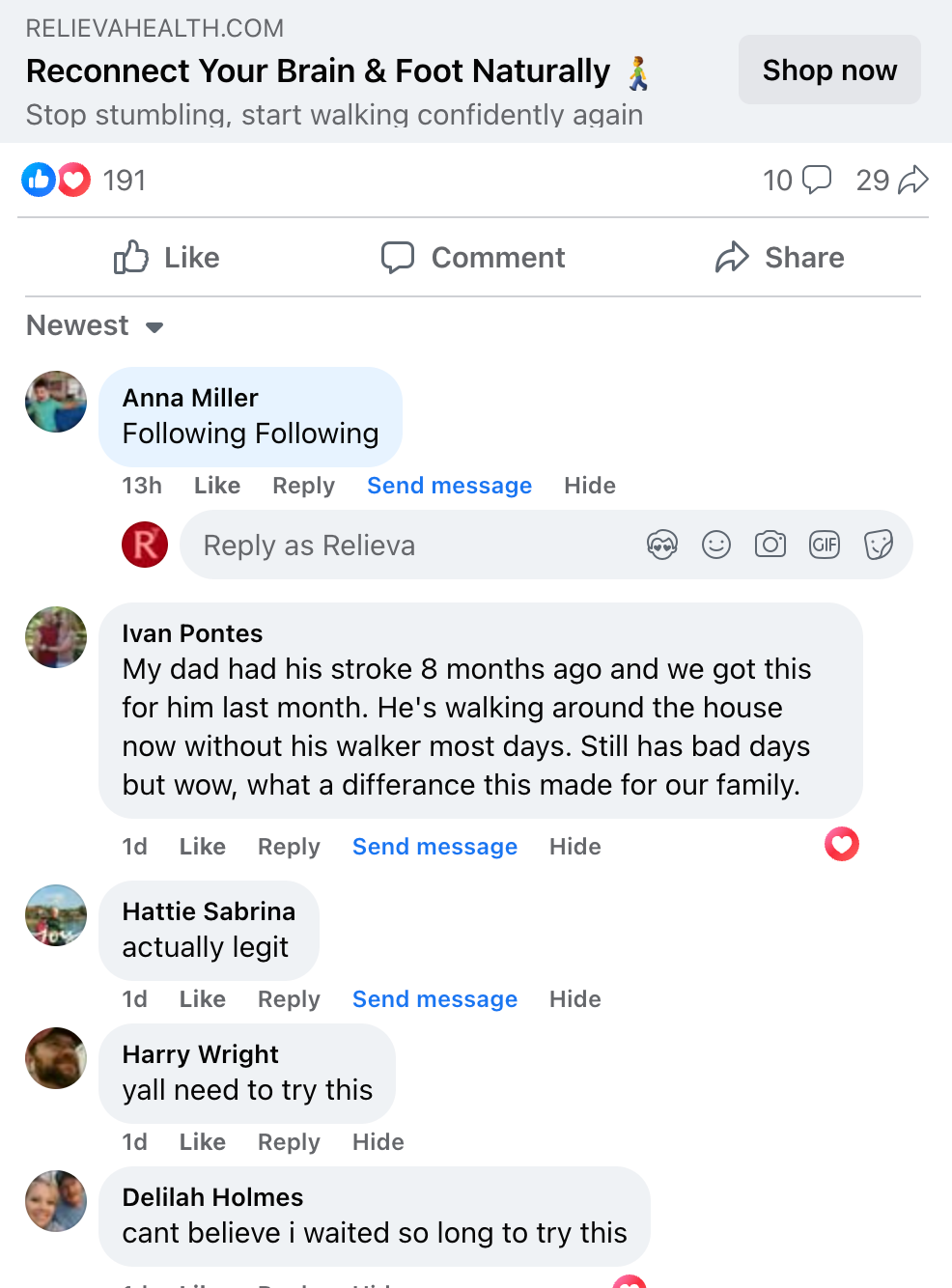Click the sticker icon in reply box

[x=879, y=546]
